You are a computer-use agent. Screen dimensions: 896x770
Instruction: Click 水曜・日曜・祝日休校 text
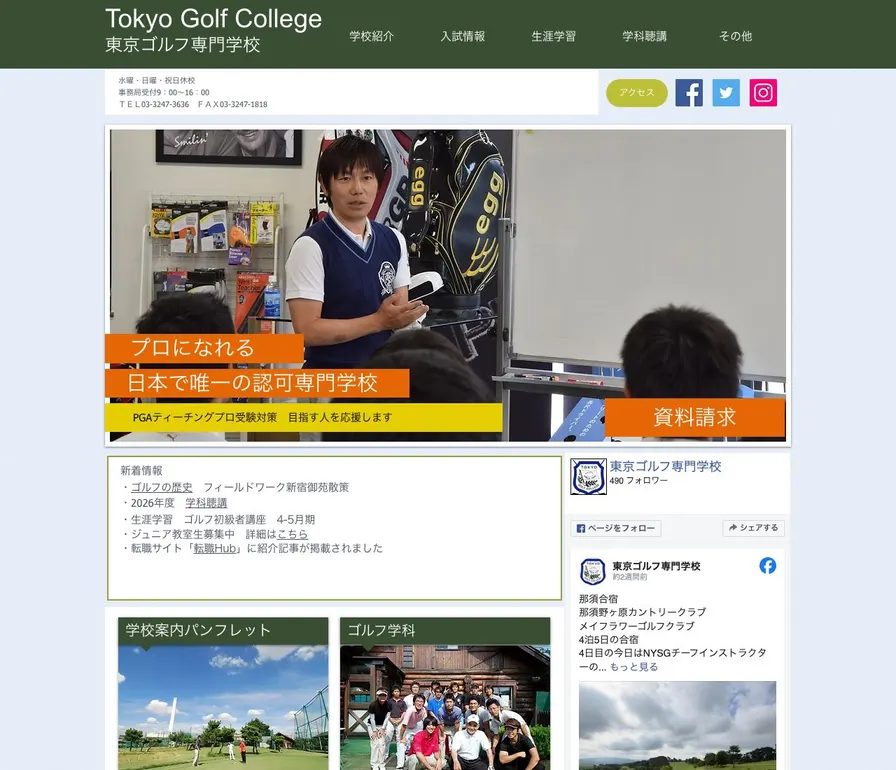[x=157, y=81]
